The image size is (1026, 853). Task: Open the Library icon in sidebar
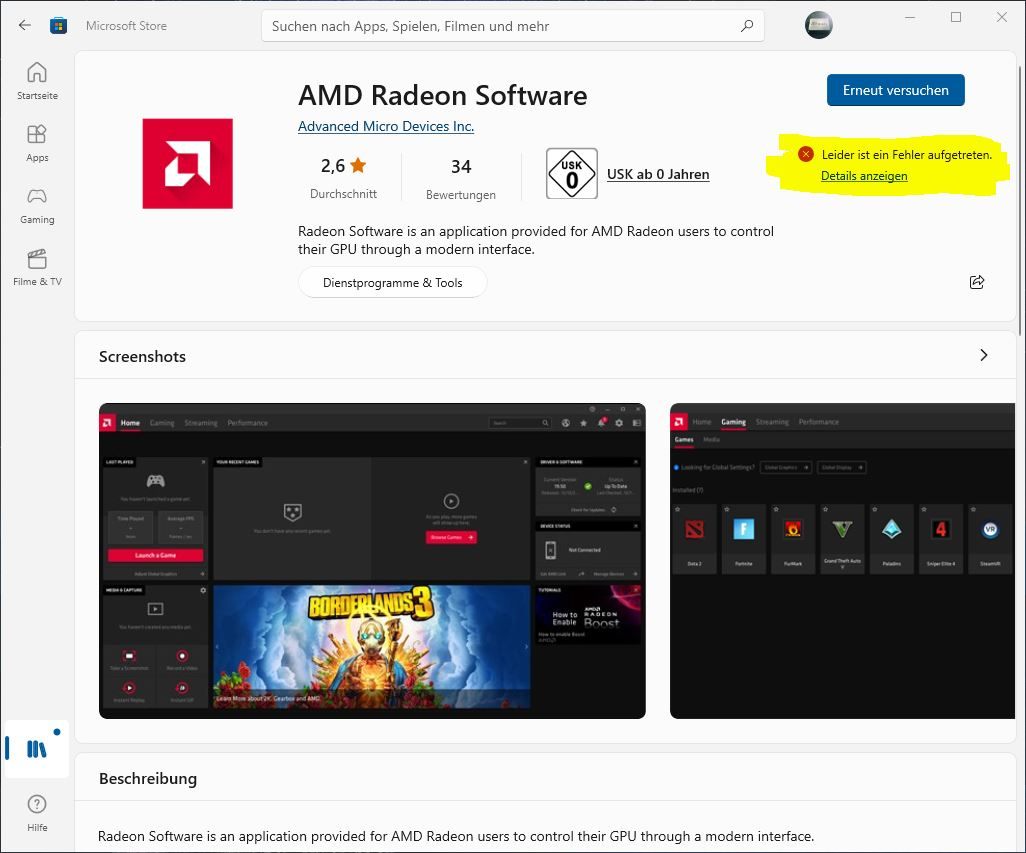coord(37,749)
